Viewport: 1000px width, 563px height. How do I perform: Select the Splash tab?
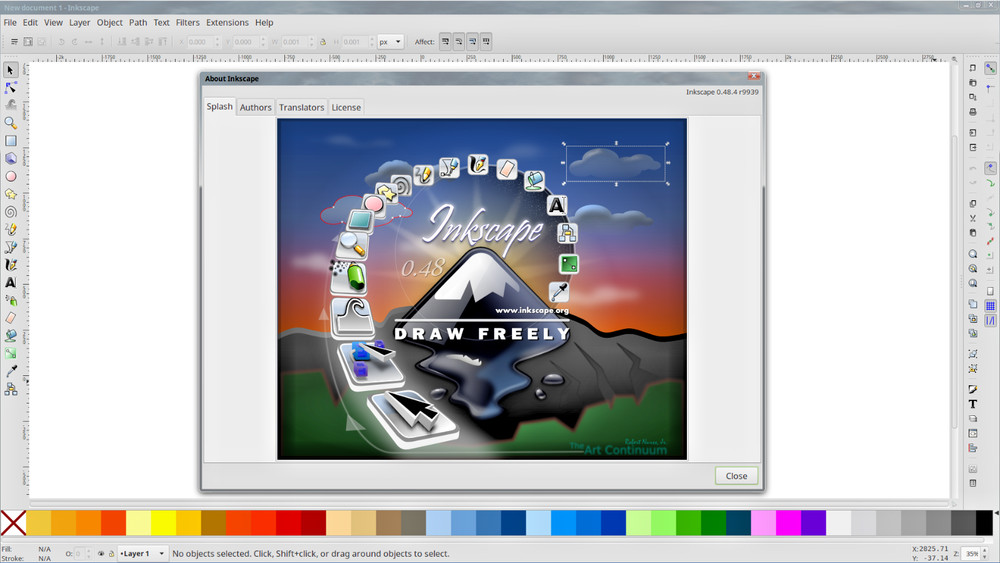point(219,106)
